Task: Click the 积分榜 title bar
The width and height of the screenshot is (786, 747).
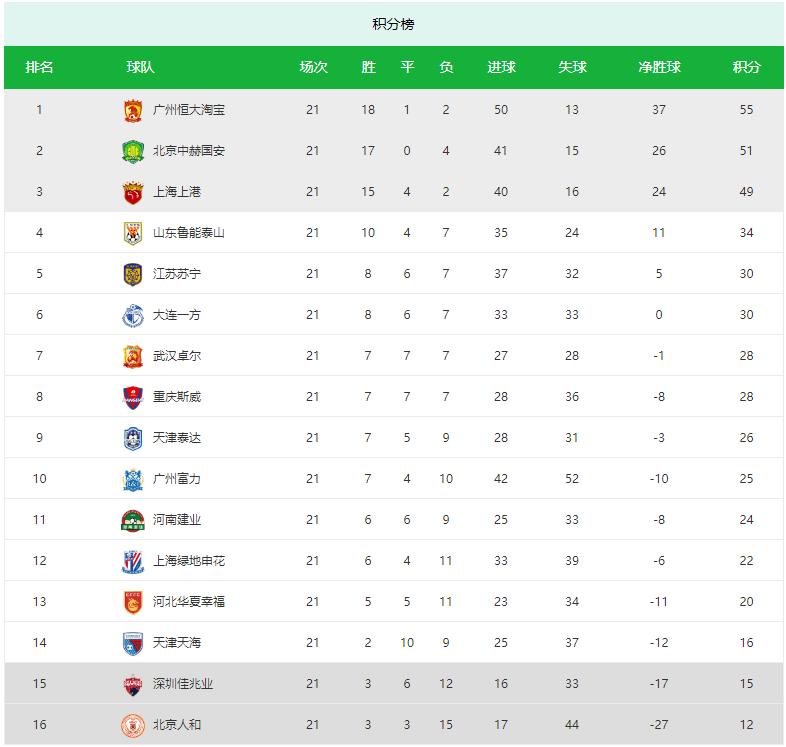Action: point(393,24)
